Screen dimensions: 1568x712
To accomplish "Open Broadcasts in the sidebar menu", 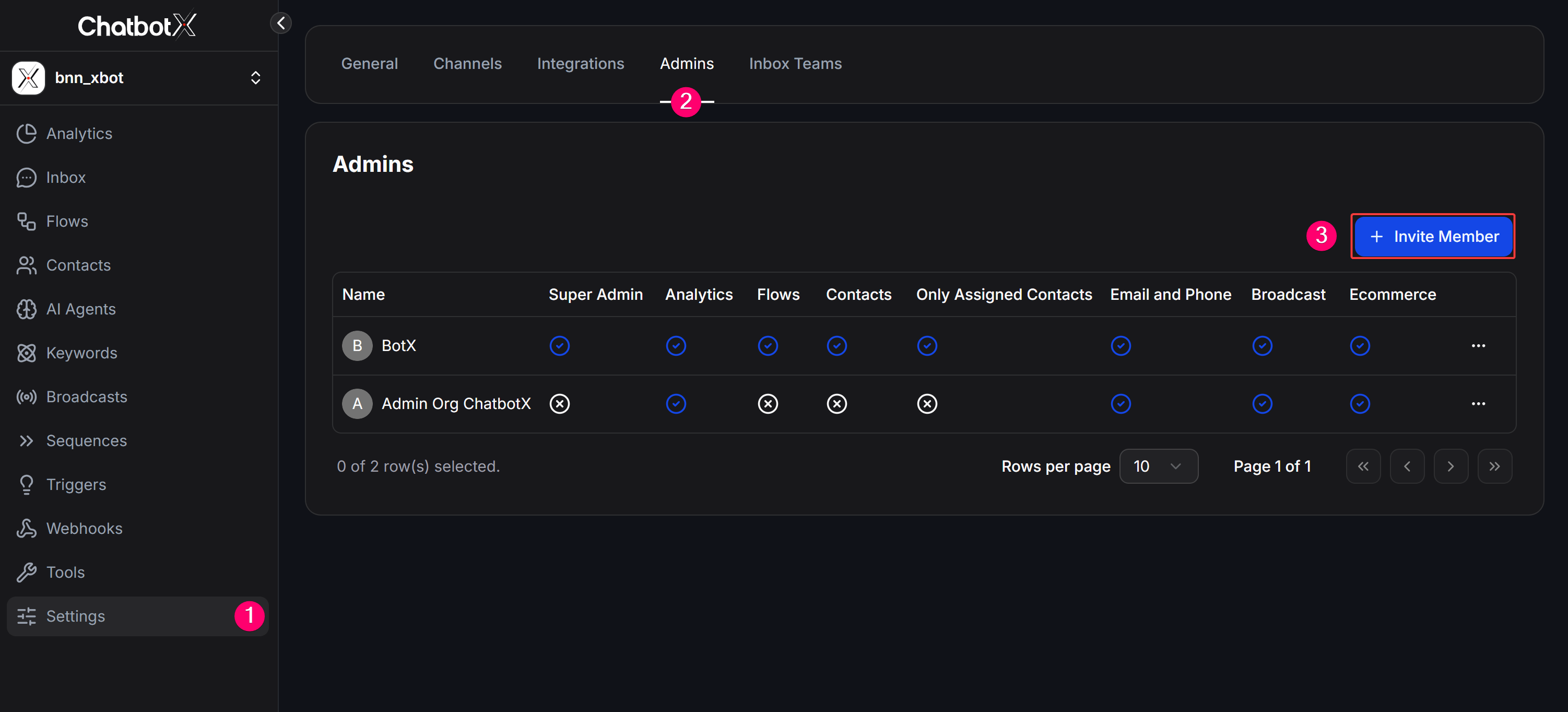I will point(87,396).
